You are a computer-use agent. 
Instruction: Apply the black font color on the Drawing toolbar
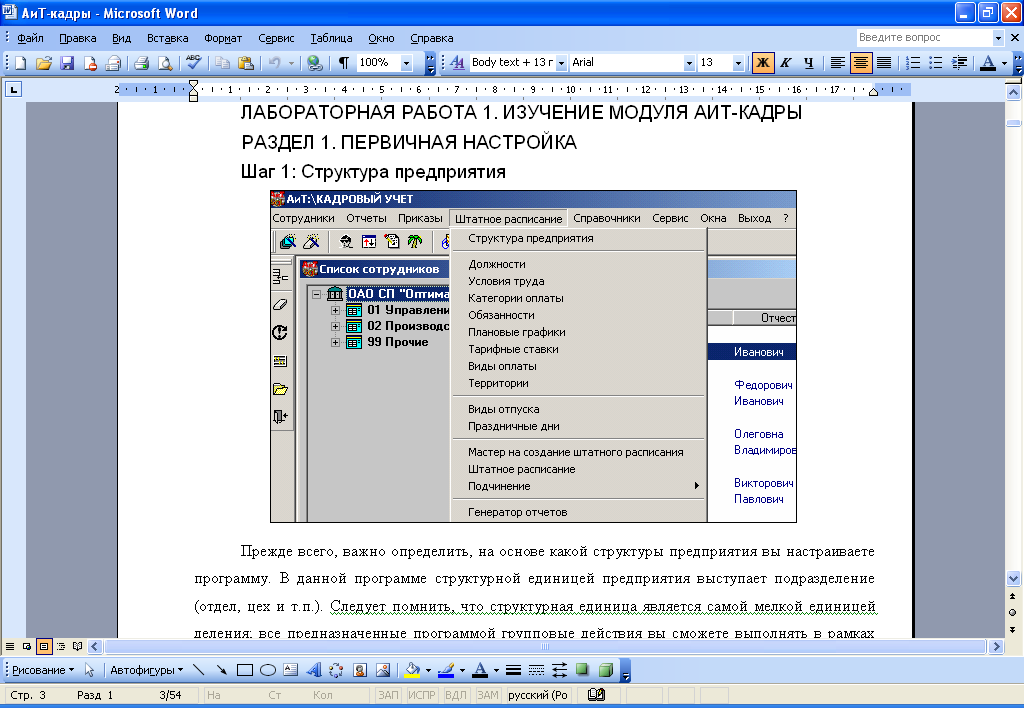(480, 669)
